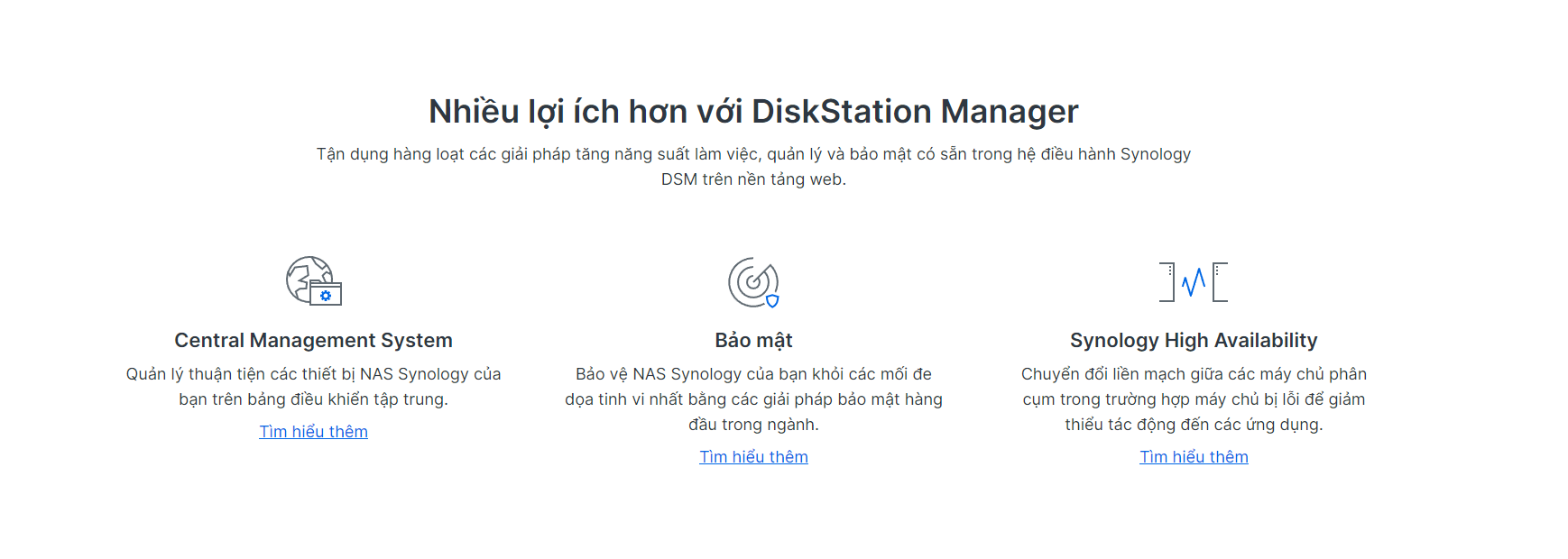This screenshot has height=559, width=1568.
Task: Click the description text starting 'Quản lý thuận tiện'
Action: [313, 387]
